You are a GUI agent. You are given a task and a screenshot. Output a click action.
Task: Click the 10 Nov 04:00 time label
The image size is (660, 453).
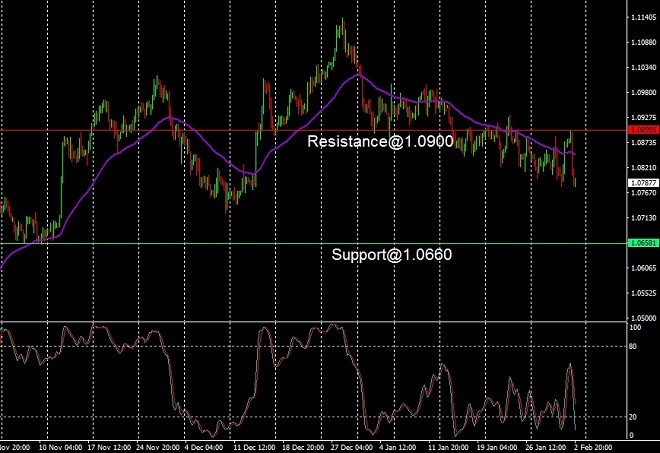point(60,447)
